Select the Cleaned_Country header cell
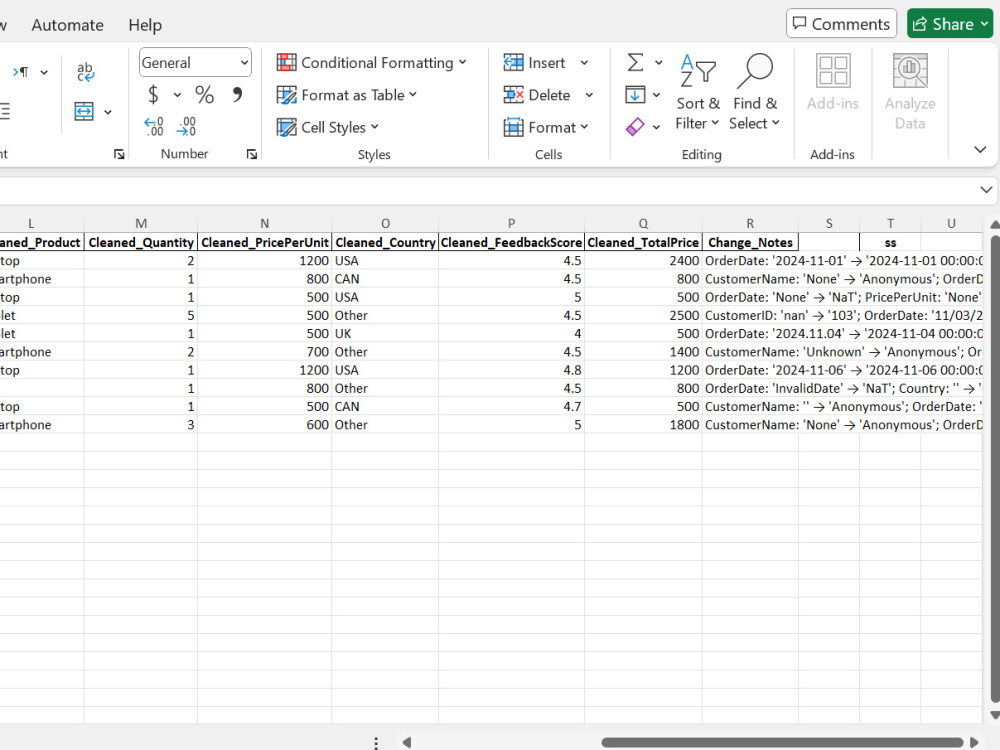 click(x=385, y=242)
